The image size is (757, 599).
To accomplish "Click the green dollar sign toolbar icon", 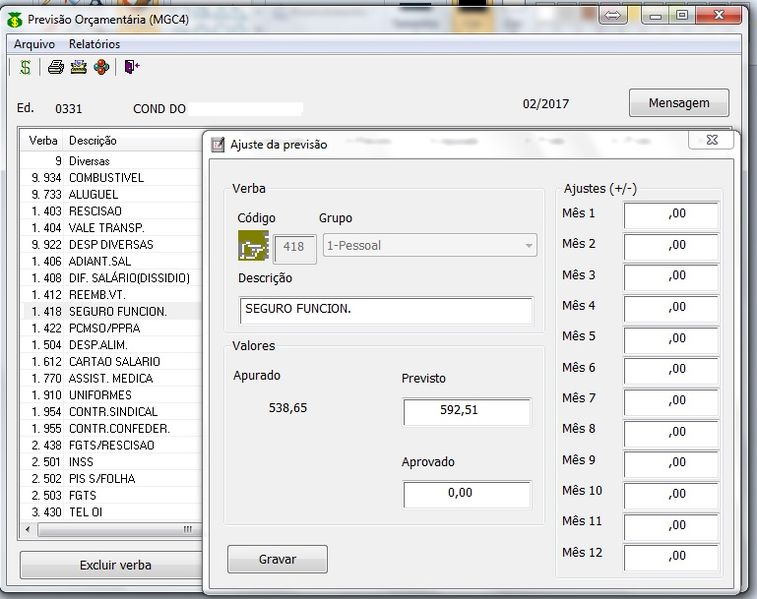I will point(25,67).
